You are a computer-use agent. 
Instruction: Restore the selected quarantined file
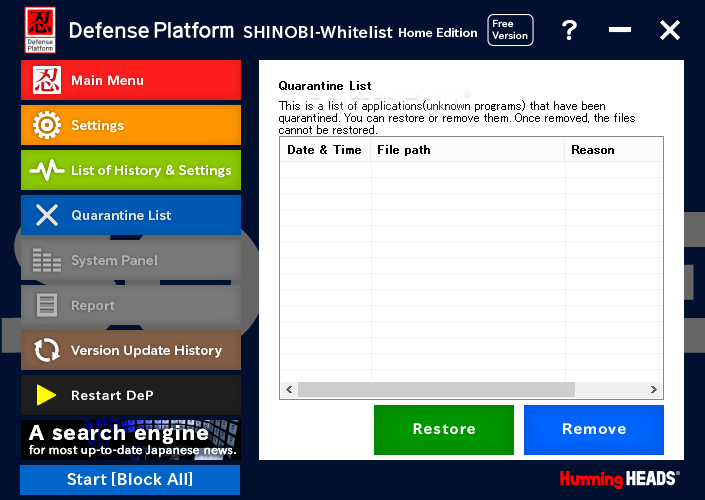tap(444, 430)
